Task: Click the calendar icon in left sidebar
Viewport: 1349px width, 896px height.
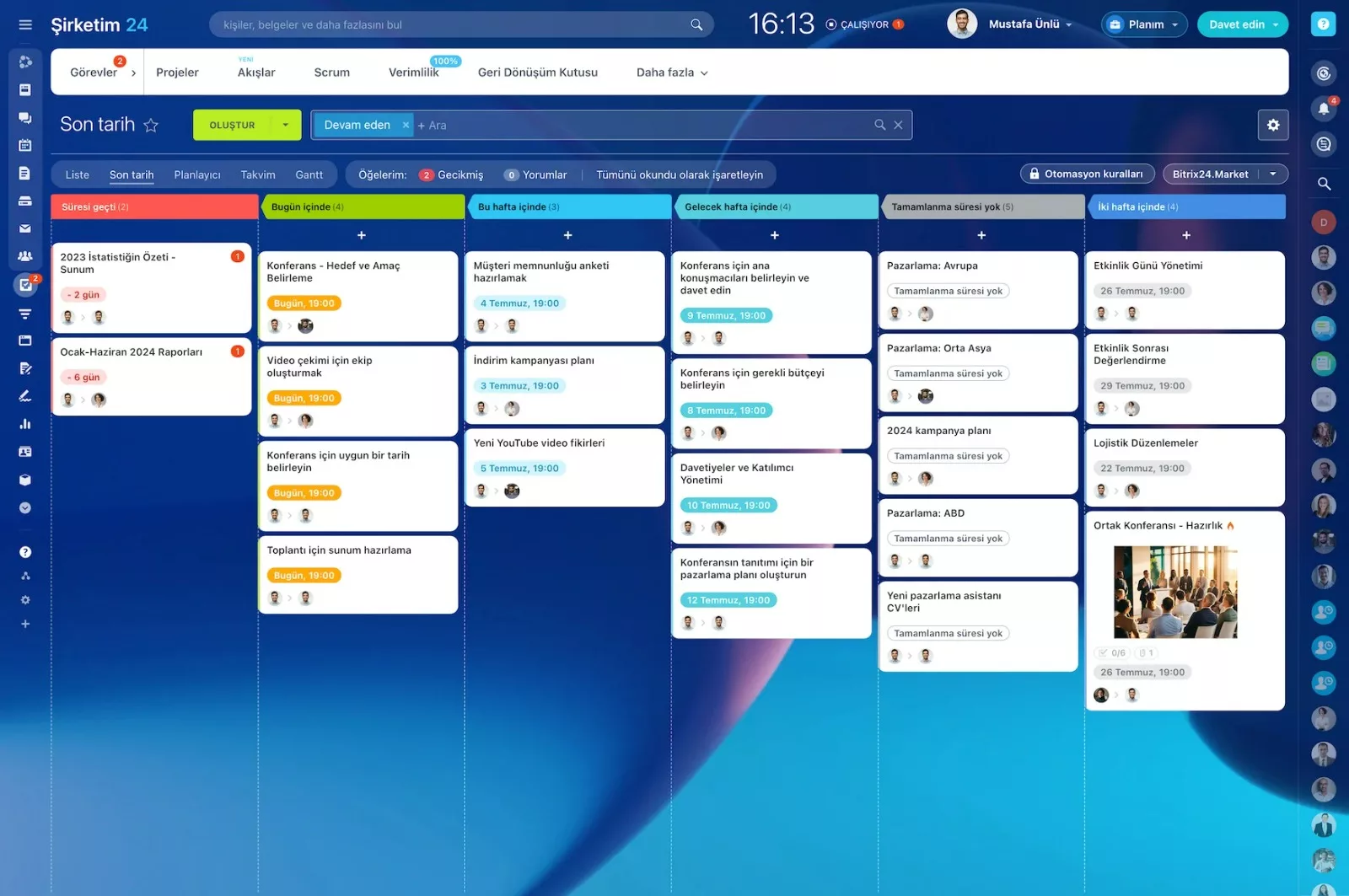Action: coord(25,145)
